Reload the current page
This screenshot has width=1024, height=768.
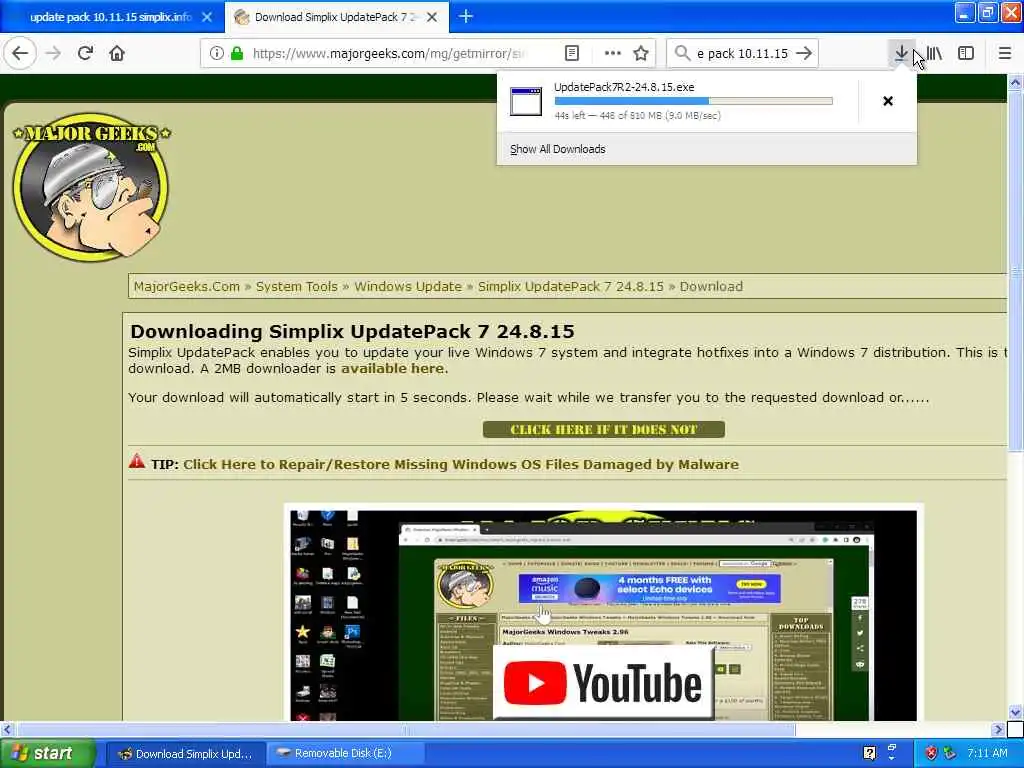(x=85, y=53)
